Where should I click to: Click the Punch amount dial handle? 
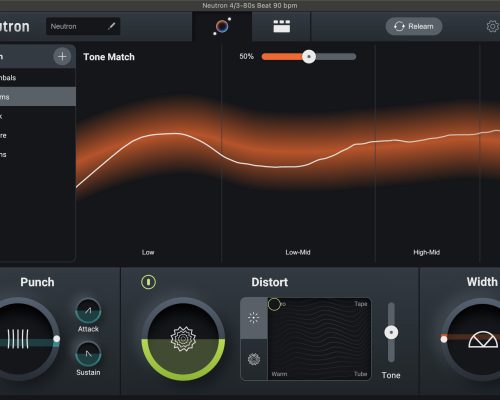57,339
